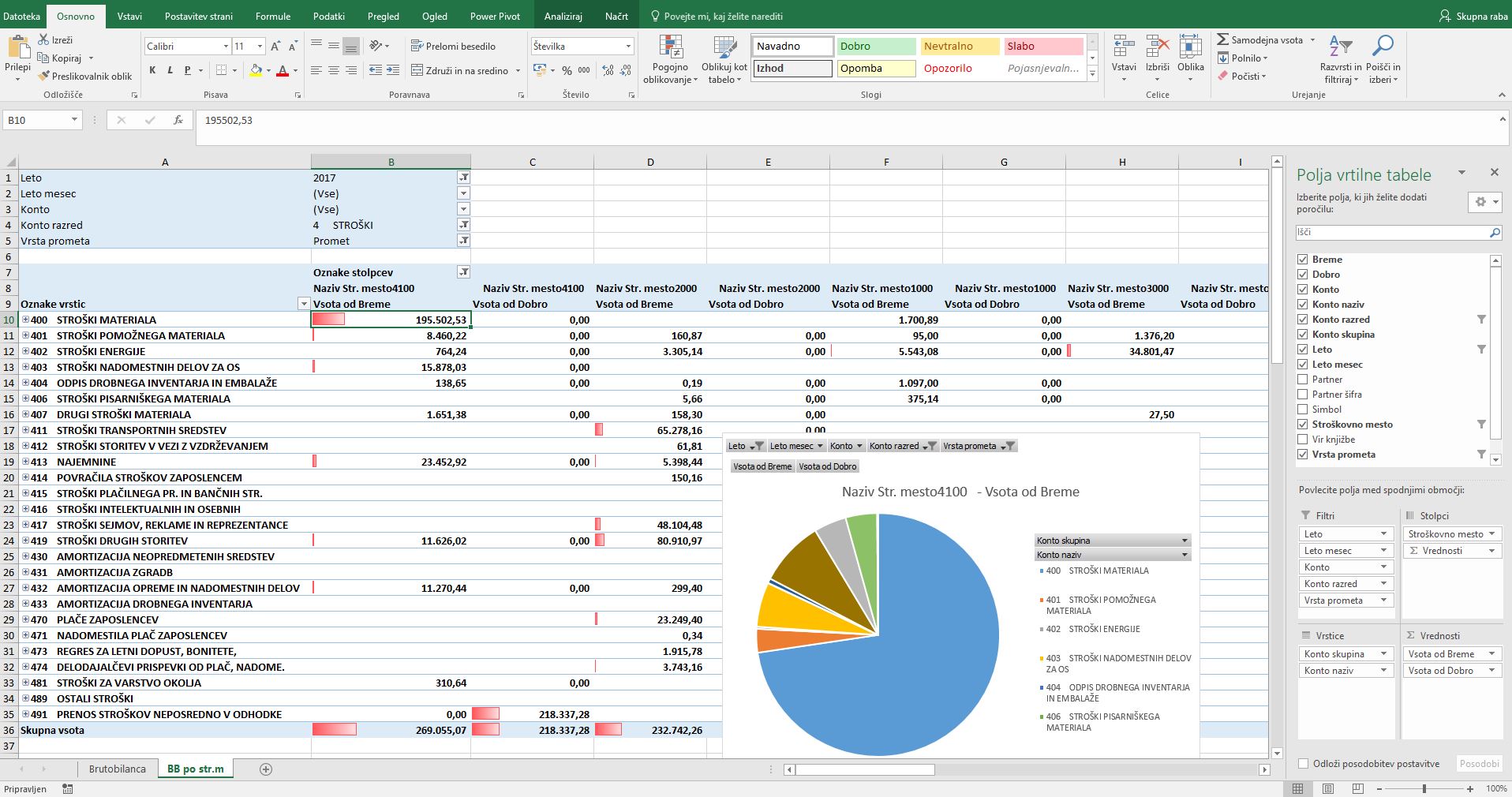This screenshot has width=1512, height=797.
Task: Check the Partner field checkbox
Action: [x=1303, y=379]
